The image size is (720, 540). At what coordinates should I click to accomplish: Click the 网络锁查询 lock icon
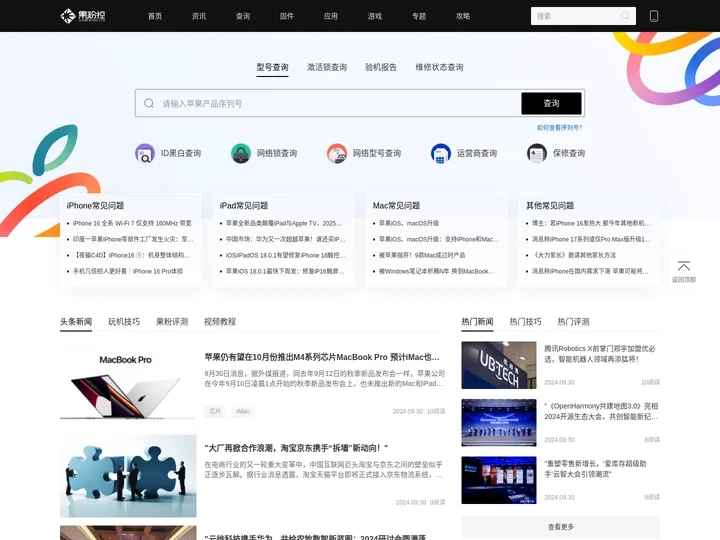[x=241, y=153]
